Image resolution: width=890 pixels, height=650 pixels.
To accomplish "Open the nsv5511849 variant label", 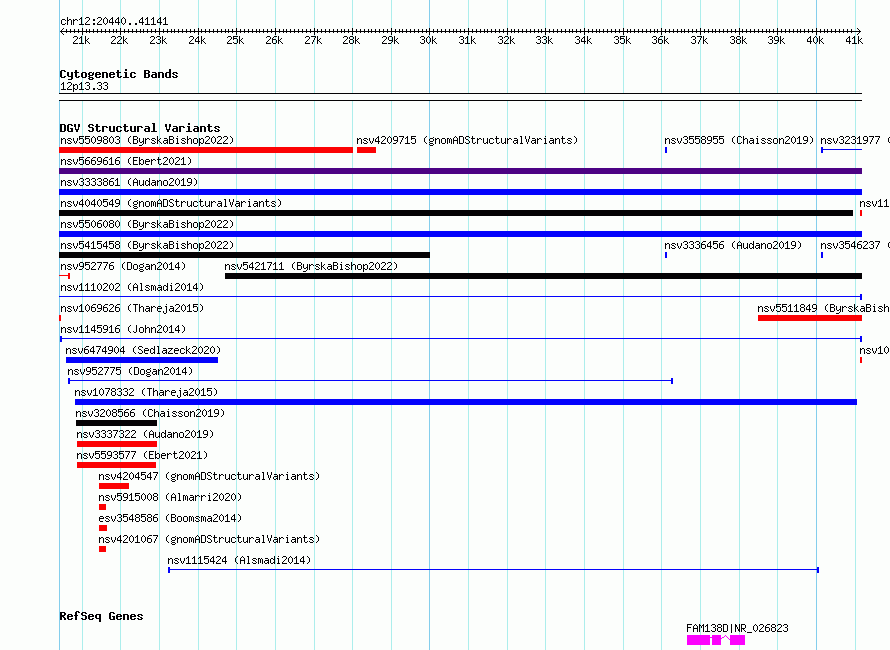I will coord(823,308).
